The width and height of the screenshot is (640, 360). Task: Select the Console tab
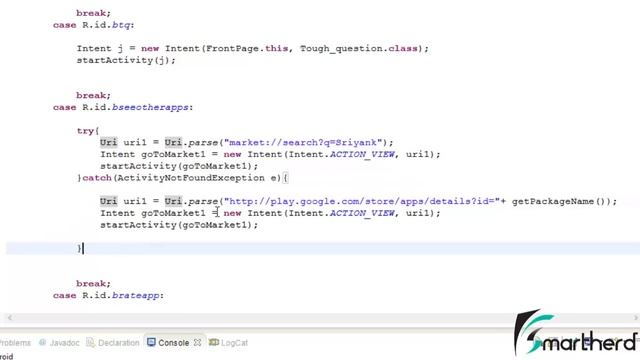click(173, 343)
